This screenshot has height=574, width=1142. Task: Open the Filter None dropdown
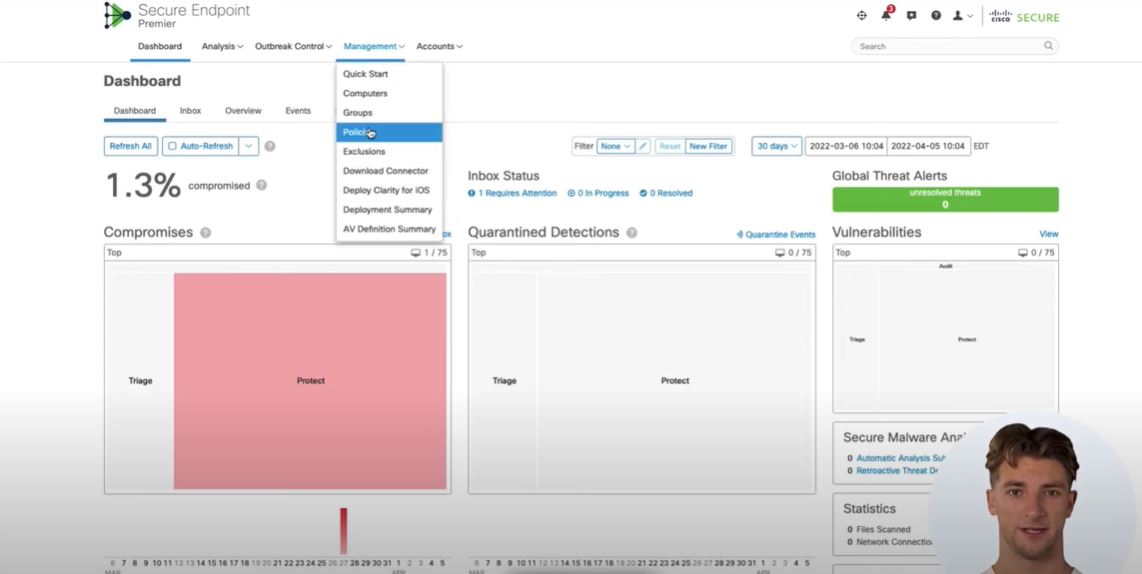pos(615,146)
